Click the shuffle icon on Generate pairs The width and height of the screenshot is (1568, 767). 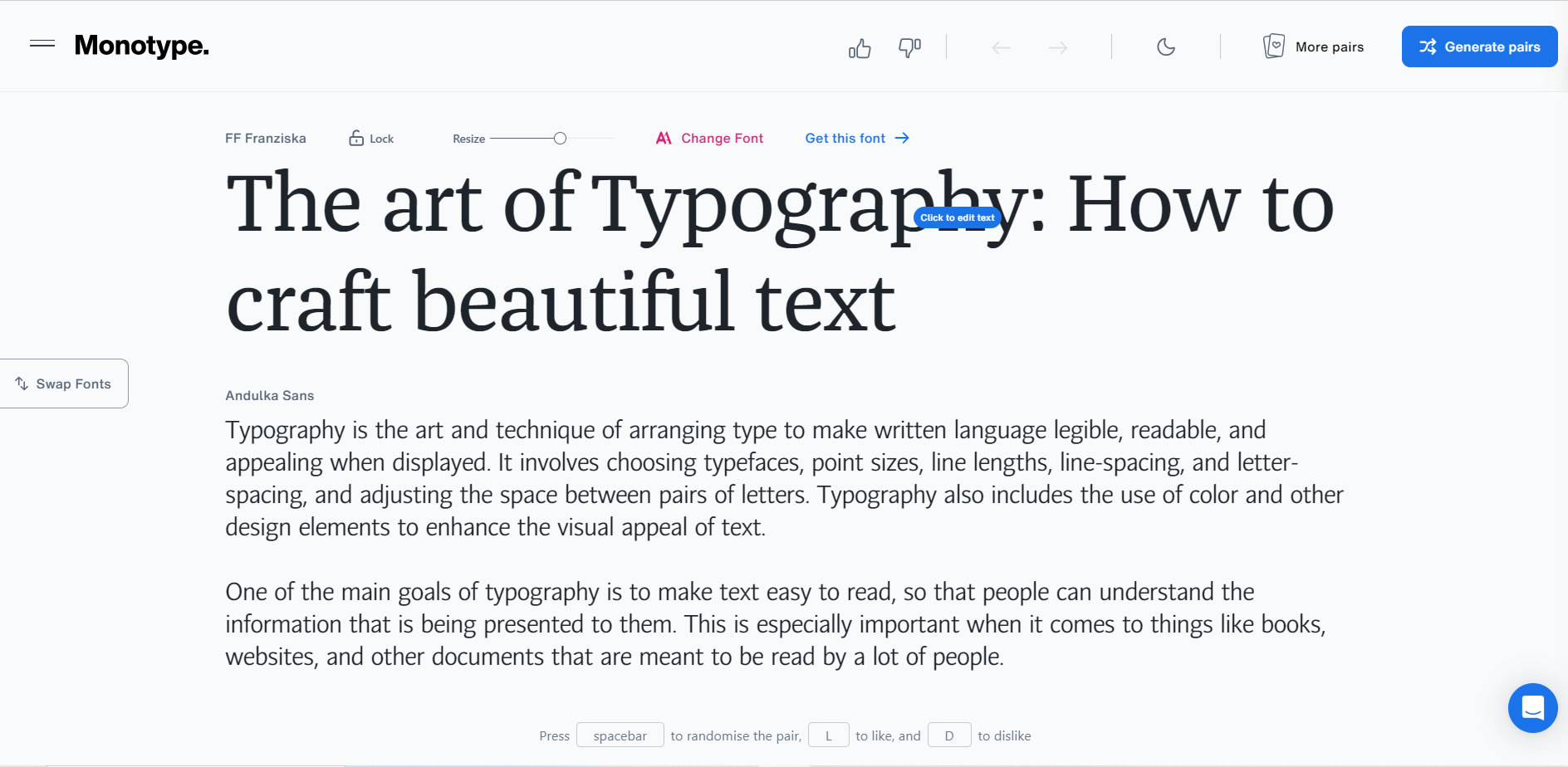pos(1427,46)
